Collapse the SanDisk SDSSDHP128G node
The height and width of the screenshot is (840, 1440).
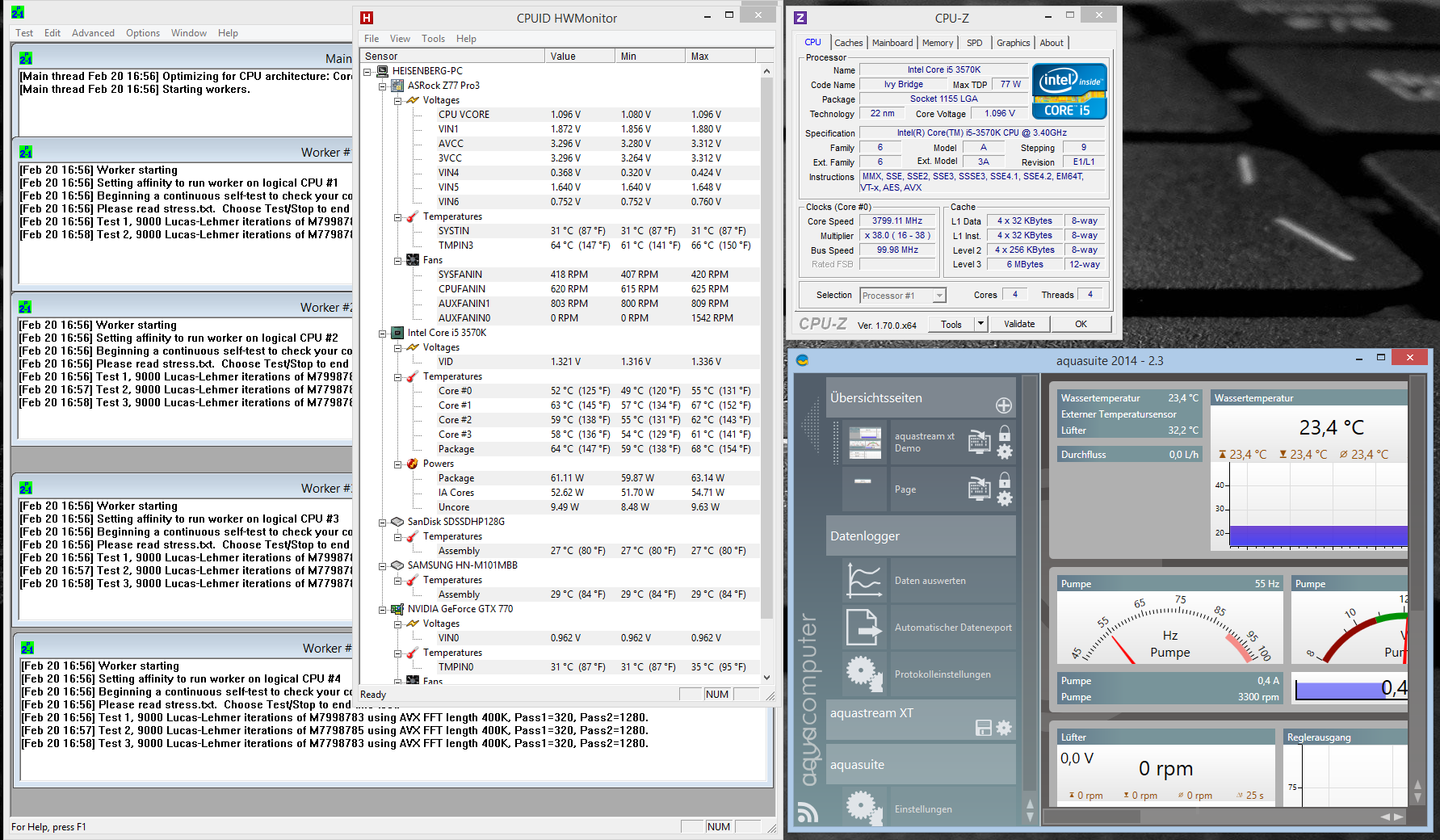coord(383,522)
